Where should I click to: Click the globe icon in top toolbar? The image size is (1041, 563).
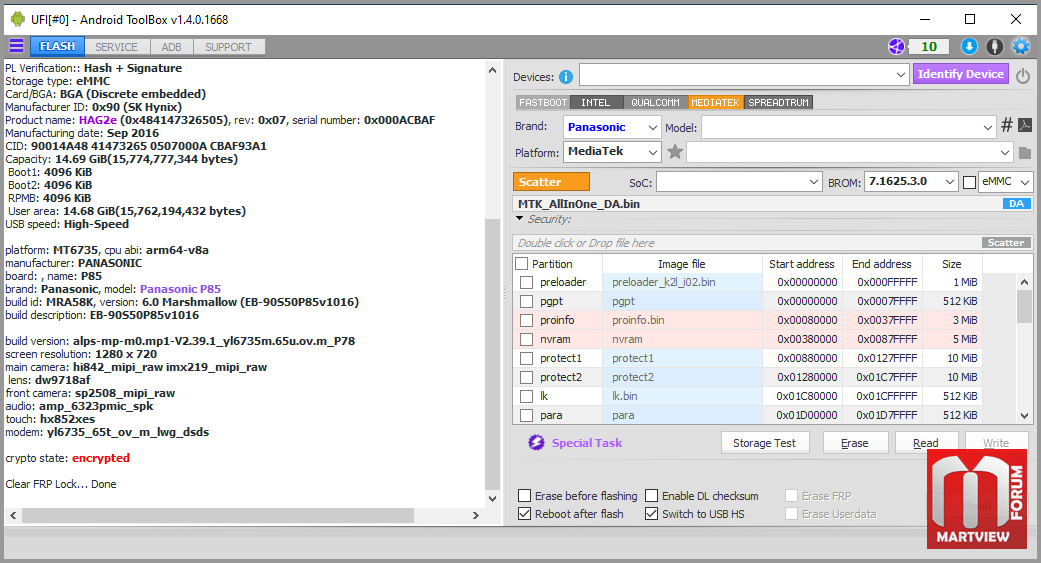point(897,46)
